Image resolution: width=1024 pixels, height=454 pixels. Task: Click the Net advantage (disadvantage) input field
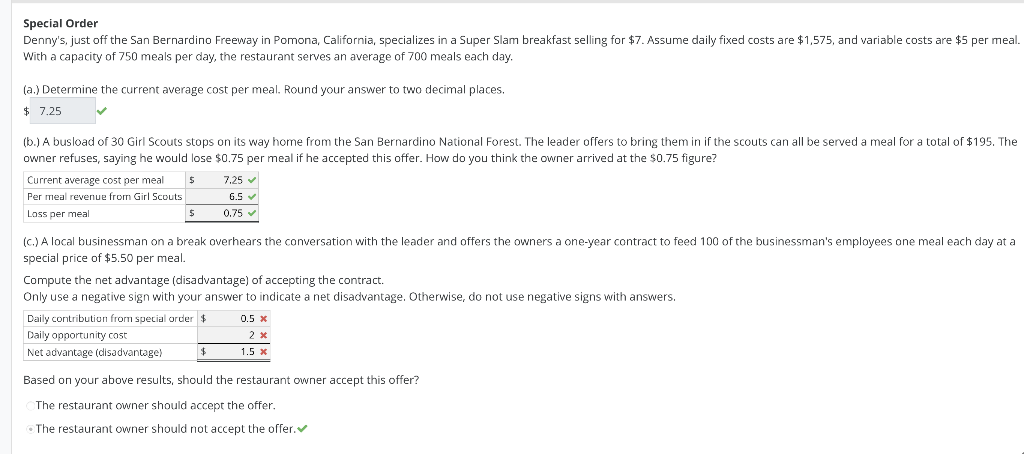pyautogui.click(x=233, y=352)
